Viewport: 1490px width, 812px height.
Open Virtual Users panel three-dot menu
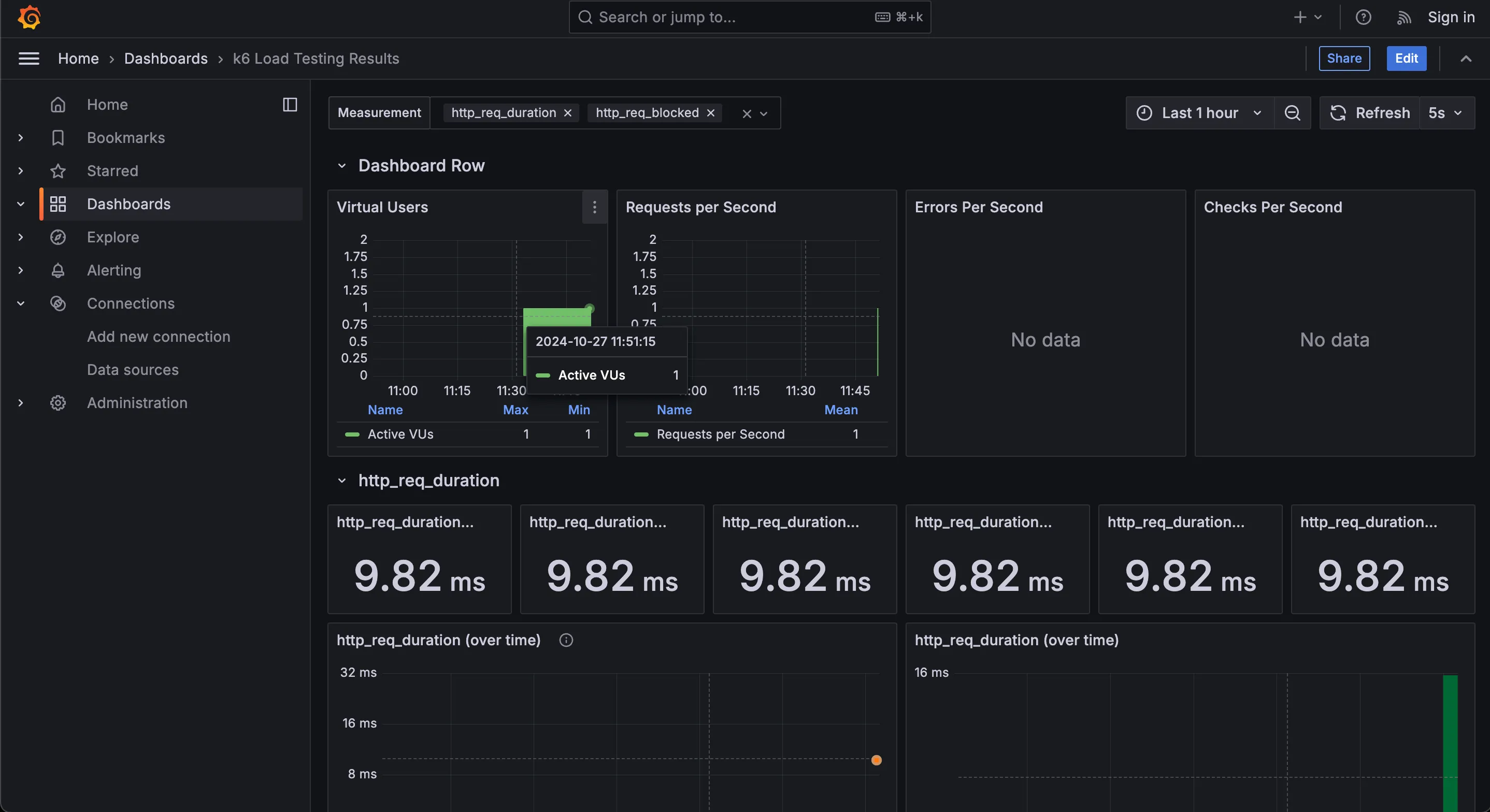[x=594, y=207]
